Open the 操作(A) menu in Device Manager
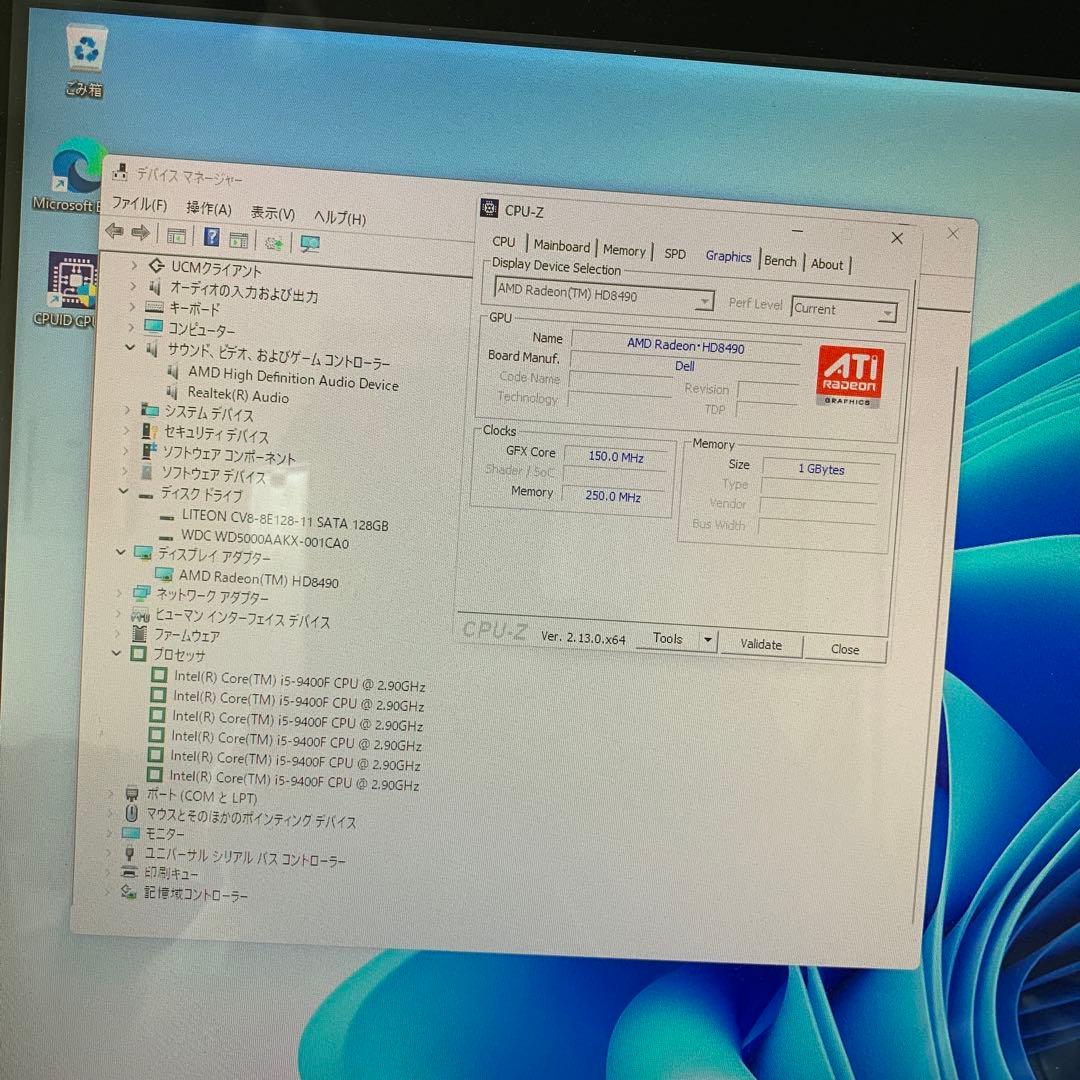Image resolution: width=1080 pixels, height=1080 pixels. (x=208, y=208)
